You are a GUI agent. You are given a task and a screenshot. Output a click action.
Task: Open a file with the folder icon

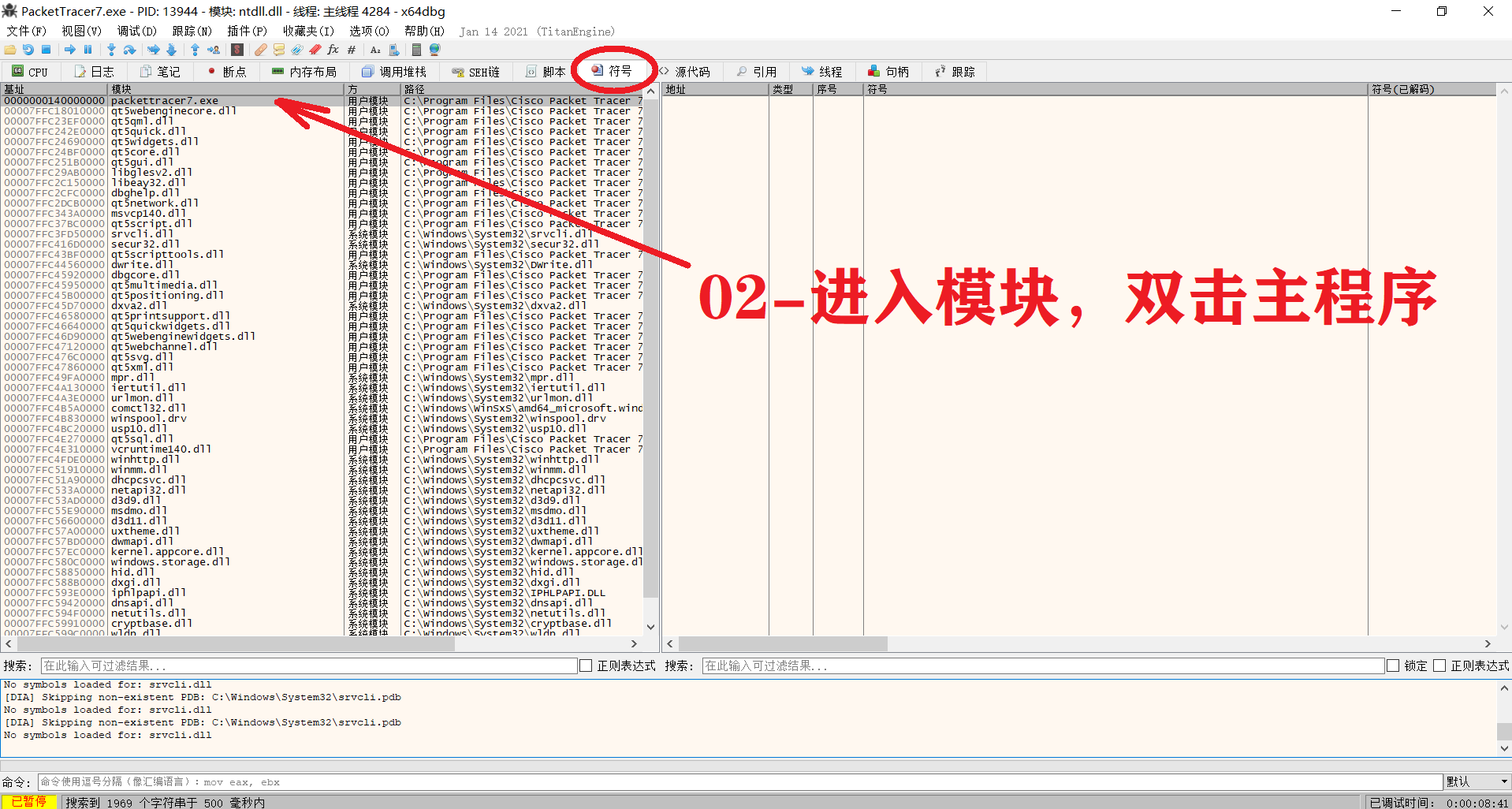pos(10,50)
